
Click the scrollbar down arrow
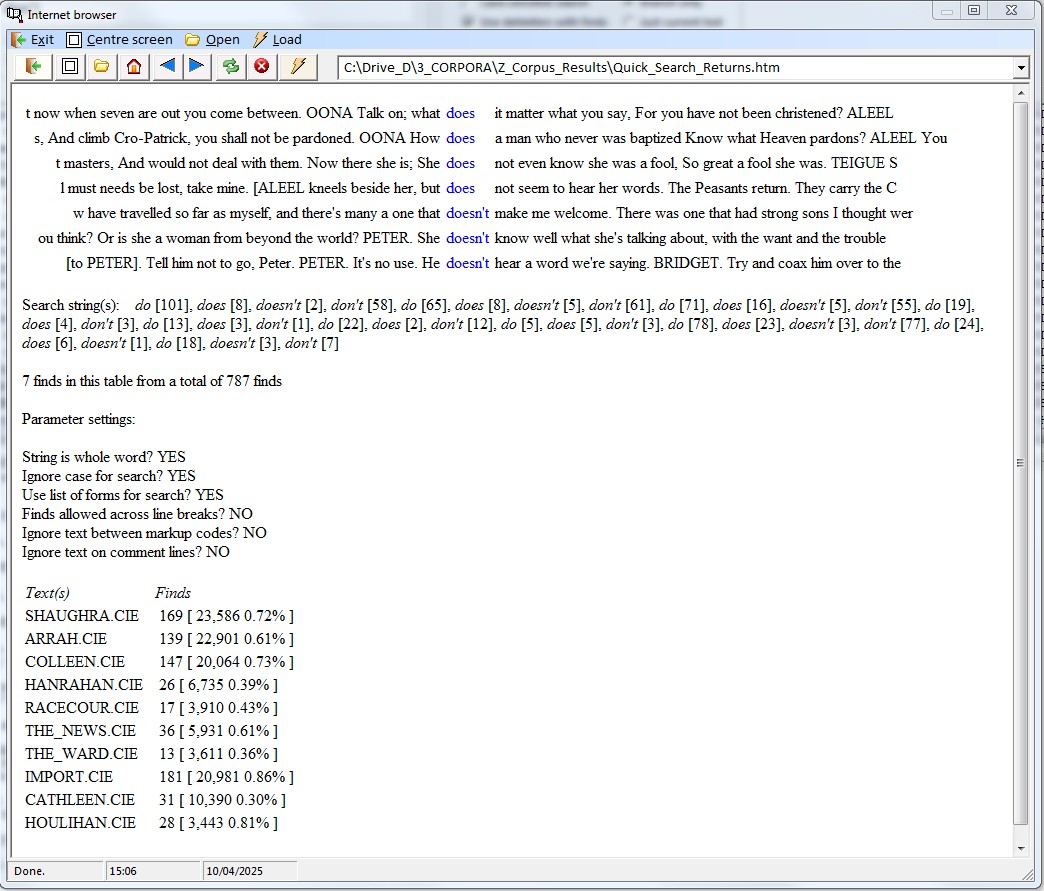tap(1020, 848)
